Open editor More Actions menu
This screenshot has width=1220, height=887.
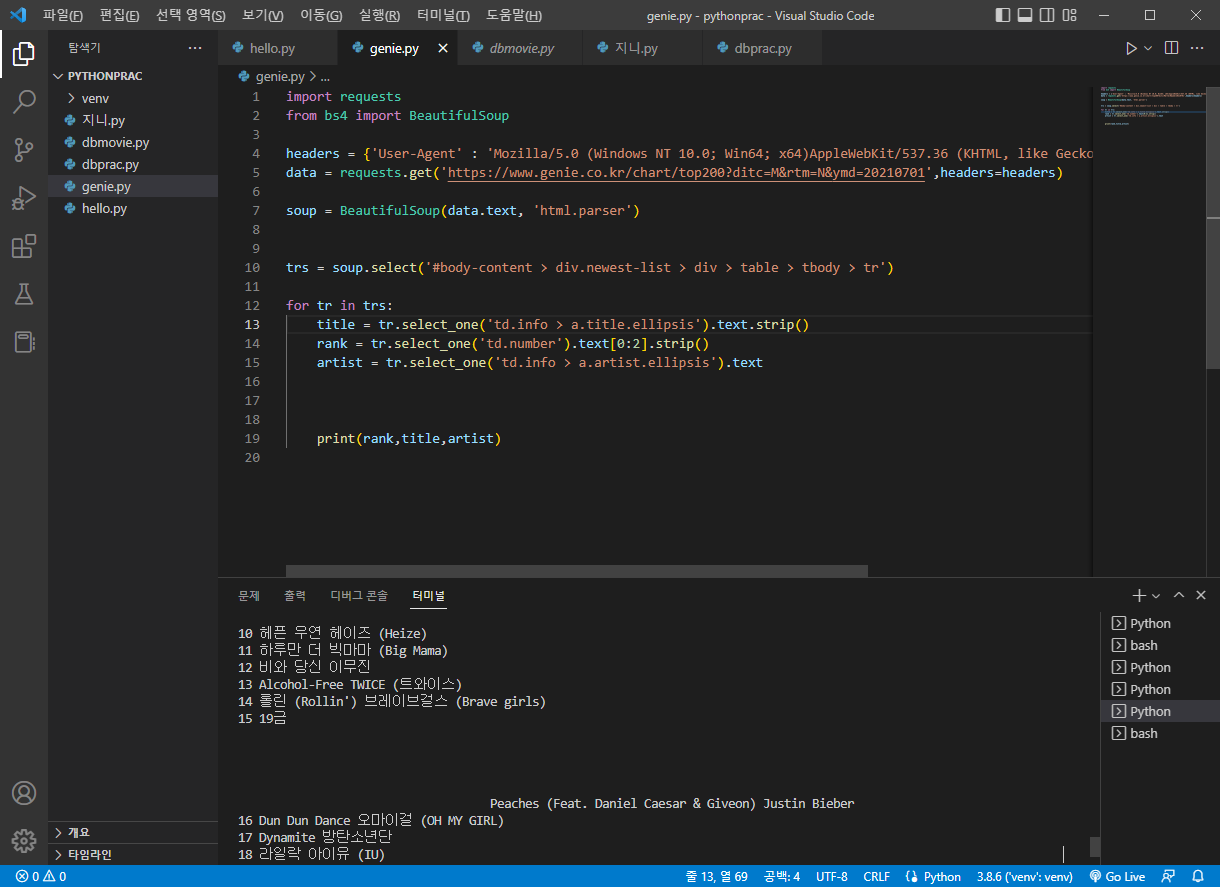click(x=1197, y=48)
